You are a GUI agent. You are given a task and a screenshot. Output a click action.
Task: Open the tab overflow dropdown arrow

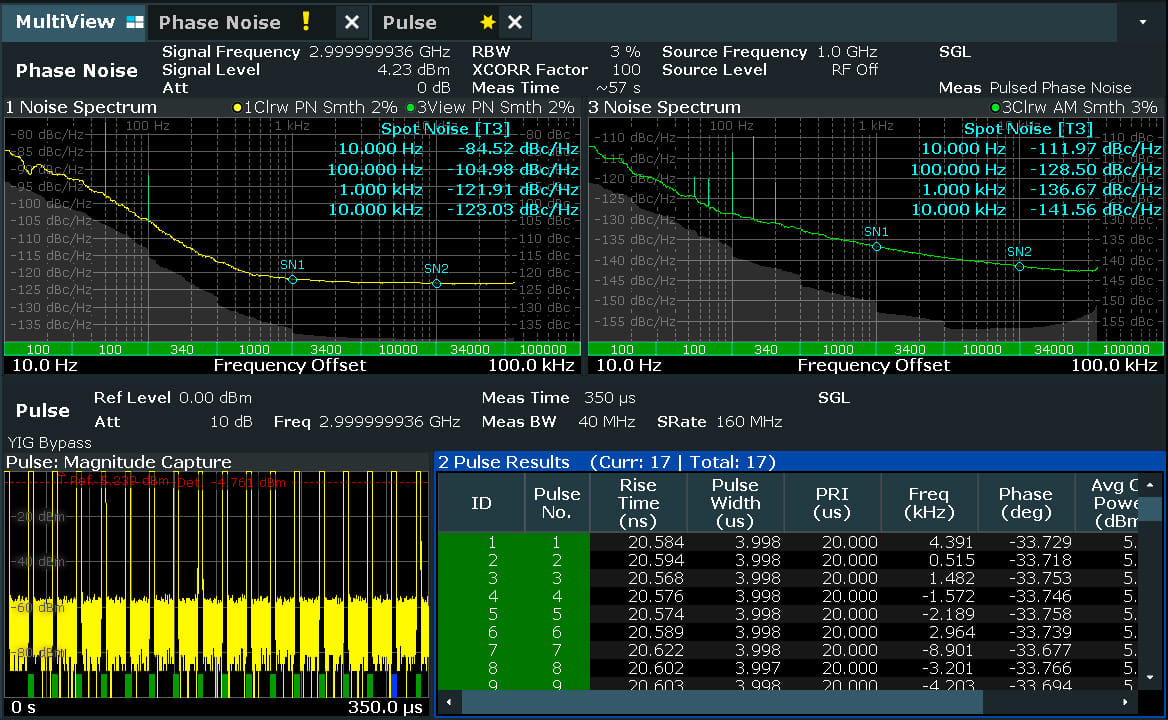[1143, 21]
